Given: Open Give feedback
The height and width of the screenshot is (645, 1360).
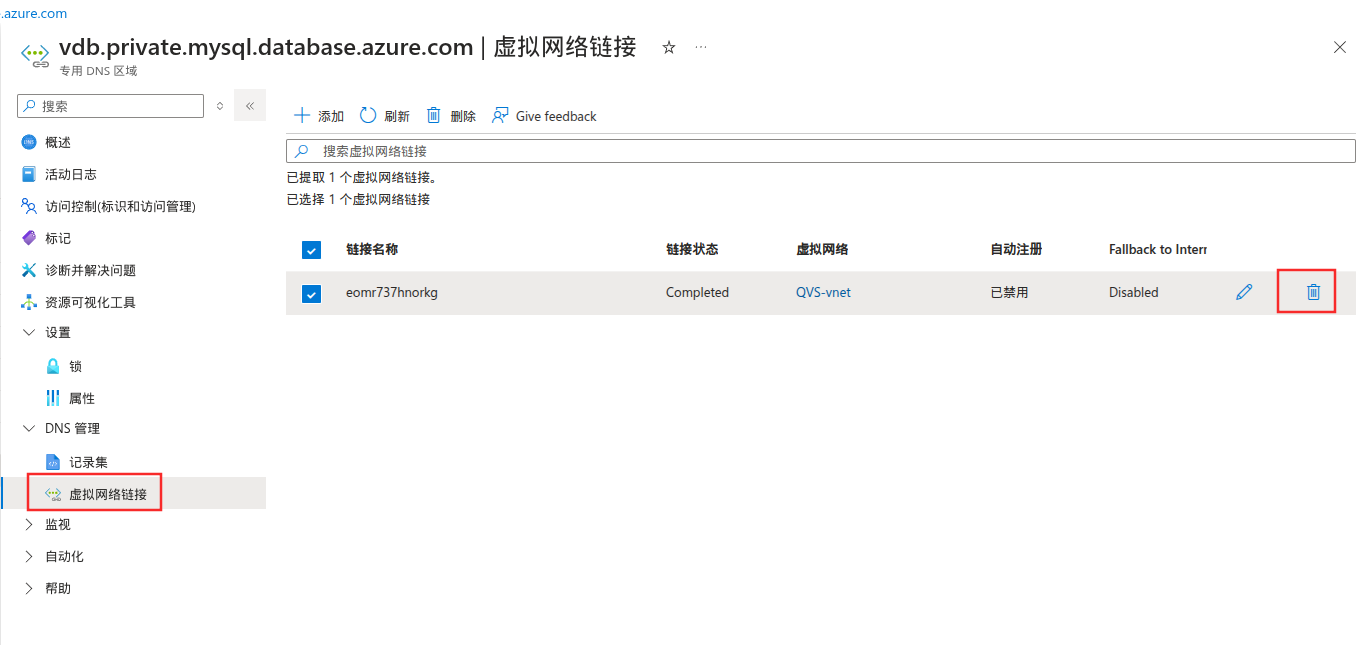Looking at the screenshot, I should [x=544, y=116].
